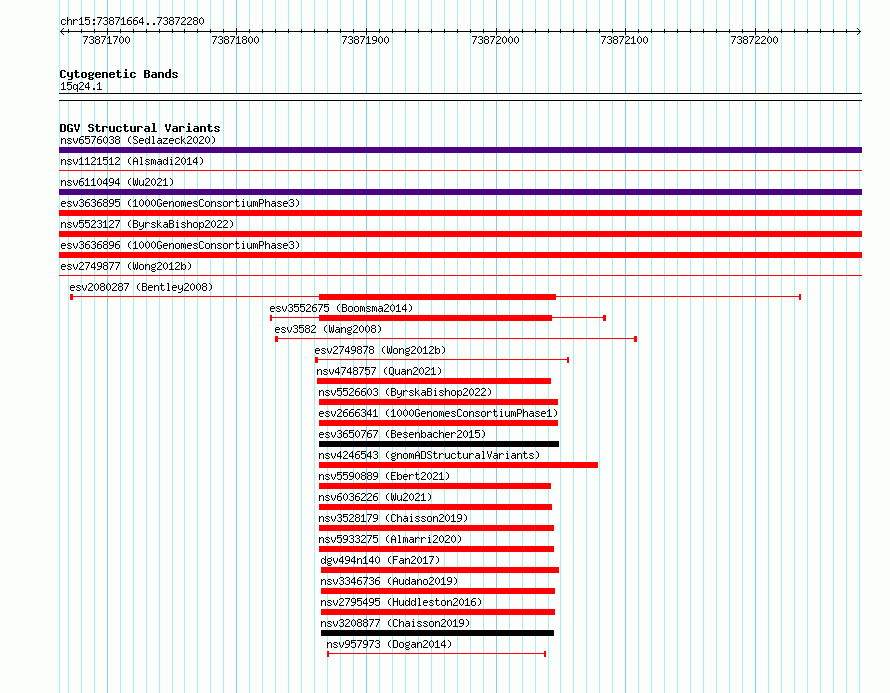Click the thin line feature under nsv957973
890x693 pixels.
point(436,654)
